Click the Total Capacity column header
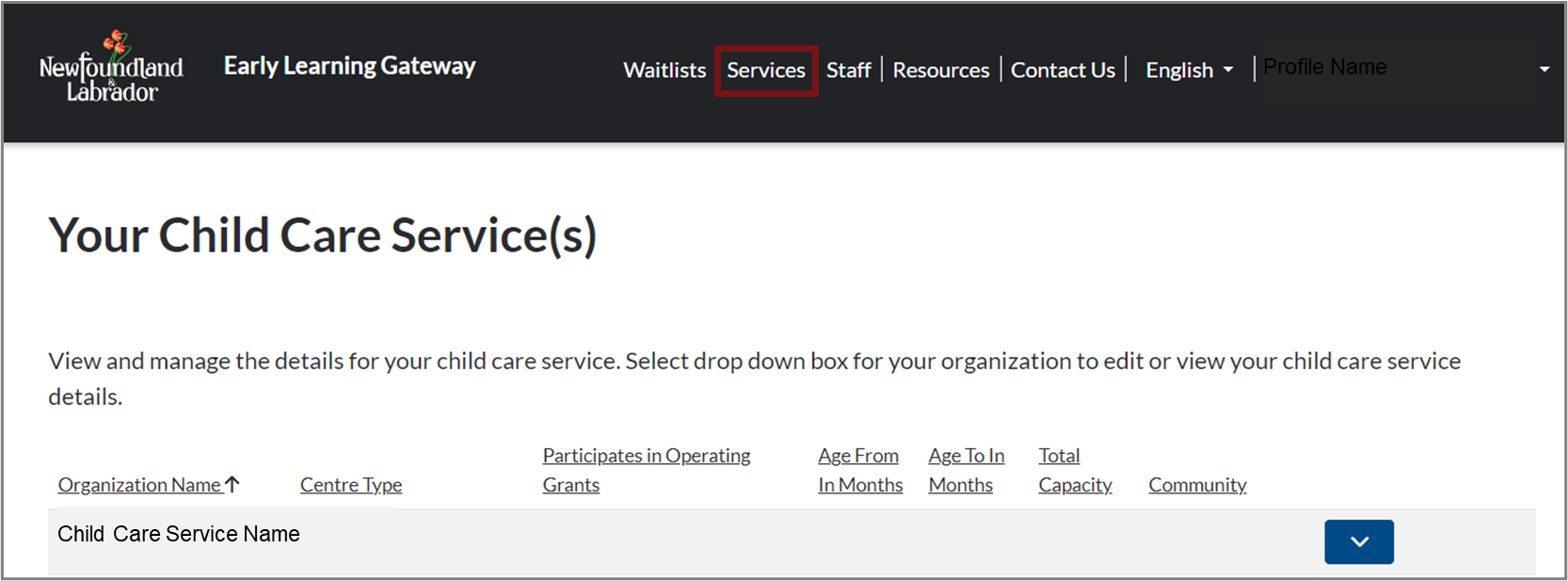Viewport: 1568px width, 581px height. coord(1074,470)
